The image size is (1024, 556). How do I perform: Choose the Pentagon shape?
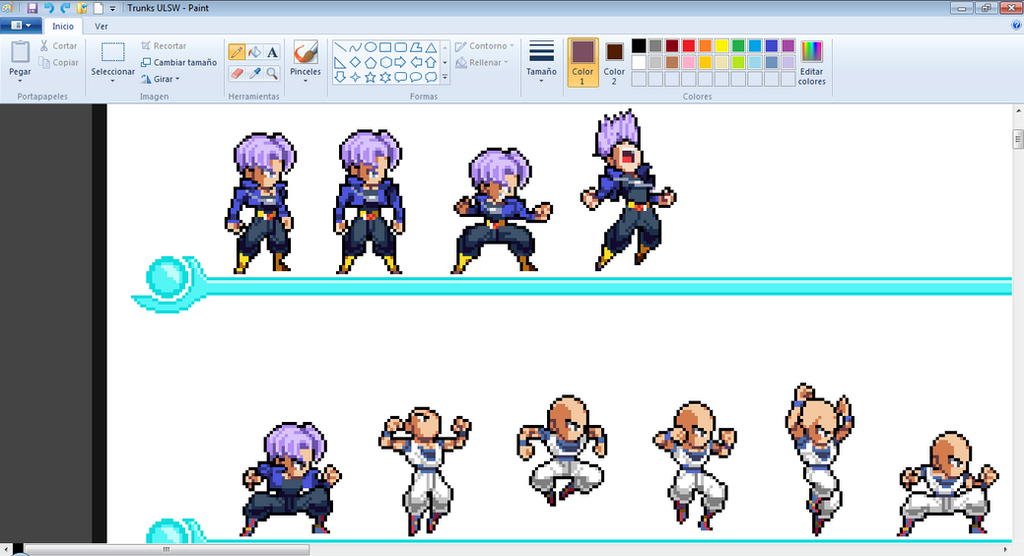[370, 63]
